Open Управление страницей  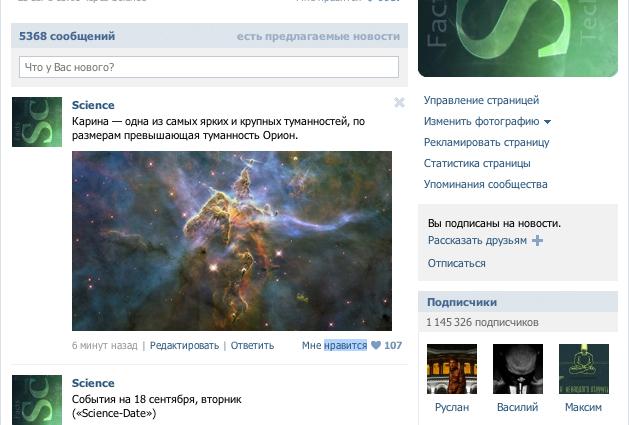pyautogui.click(x=481, y=100)
